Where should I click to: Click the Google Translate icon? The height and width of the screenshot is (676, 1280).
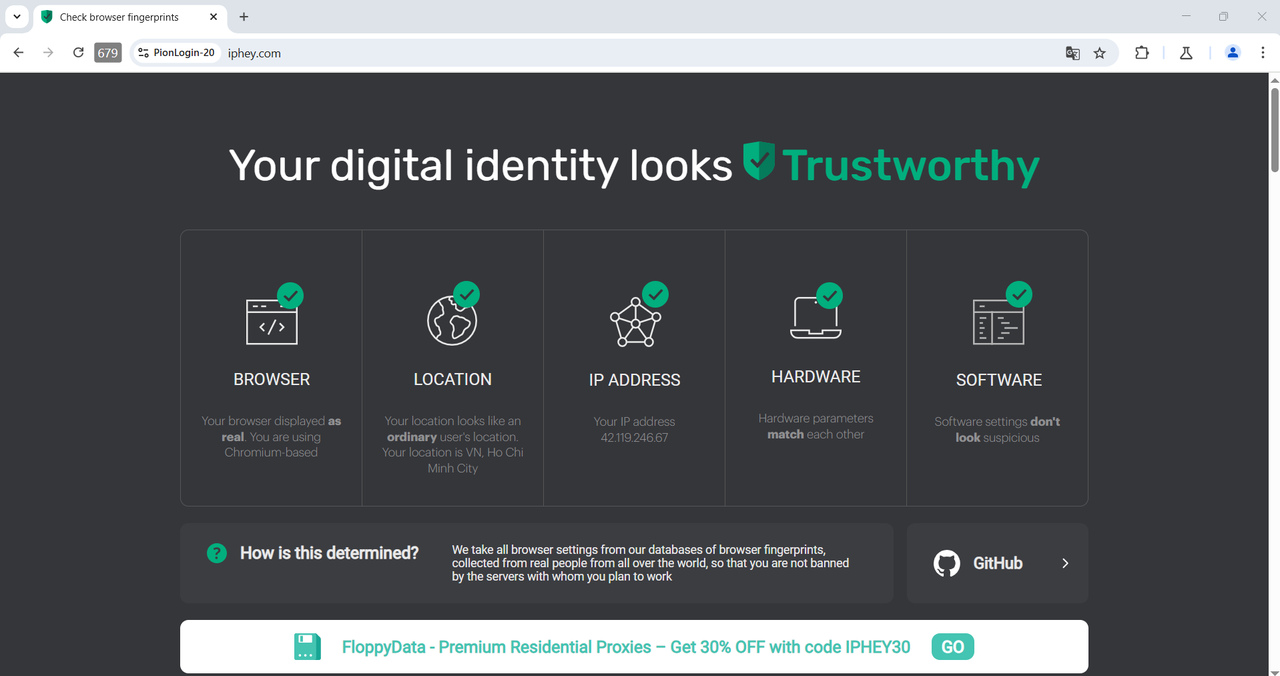tap(1072, 53)
